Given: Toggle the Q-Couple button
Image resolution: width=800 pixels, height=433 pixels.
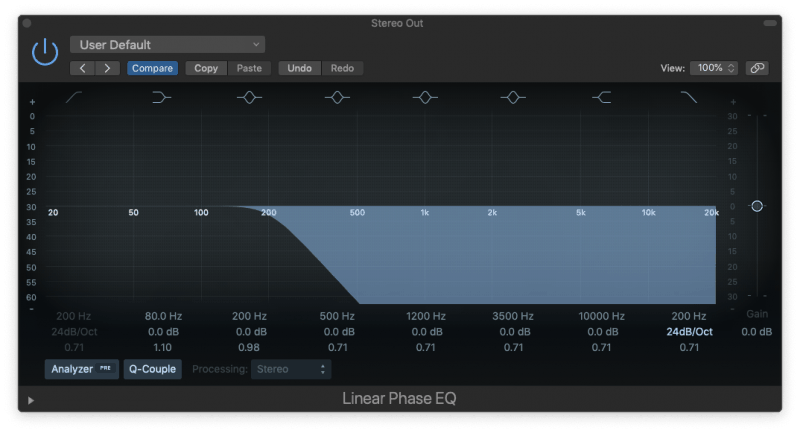Looking at the screenshot, I should 153,369.
